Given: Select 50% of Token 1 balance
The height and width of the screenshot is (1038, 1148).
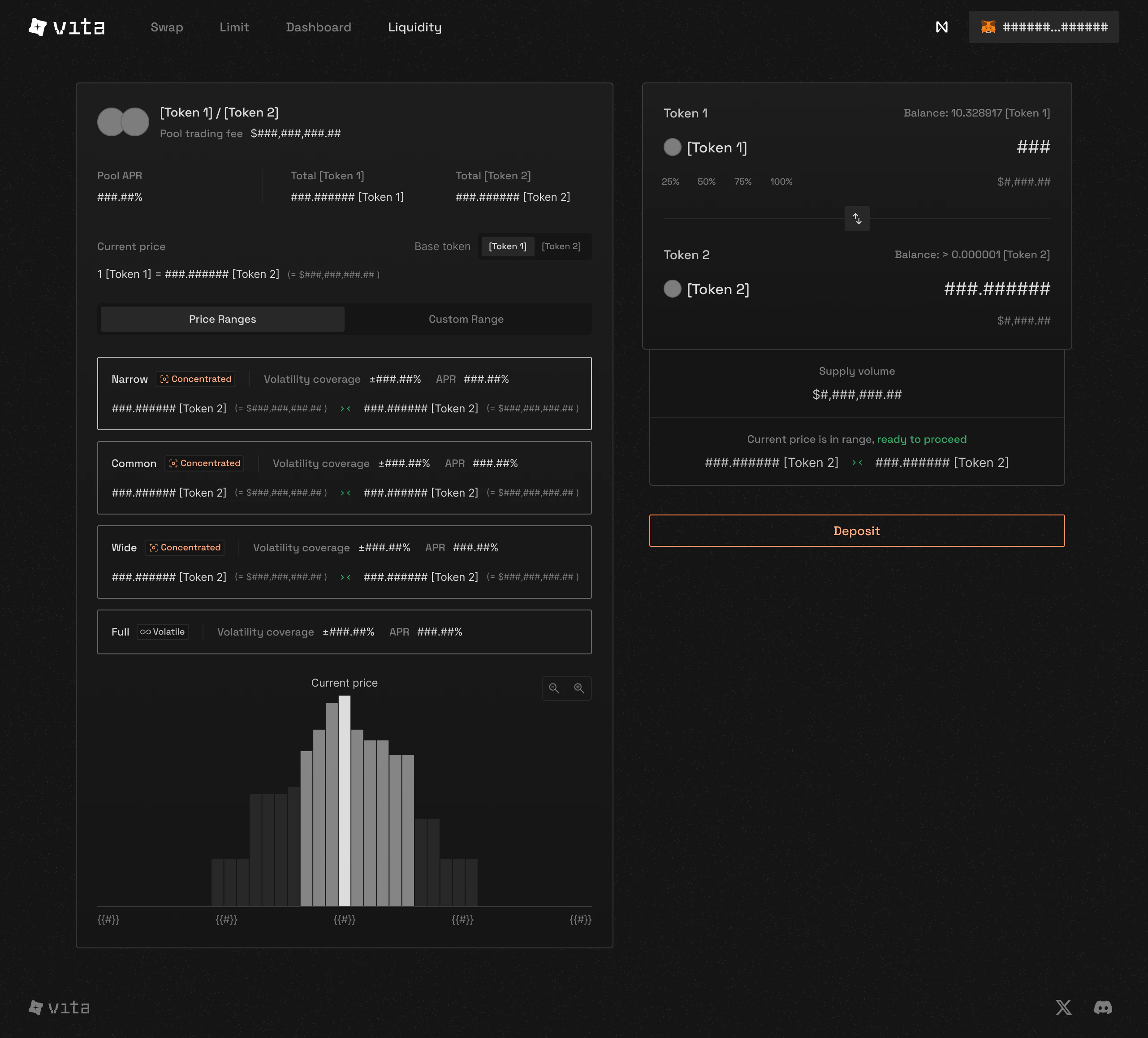Looking at the screenshot, I should pos(706,182).
